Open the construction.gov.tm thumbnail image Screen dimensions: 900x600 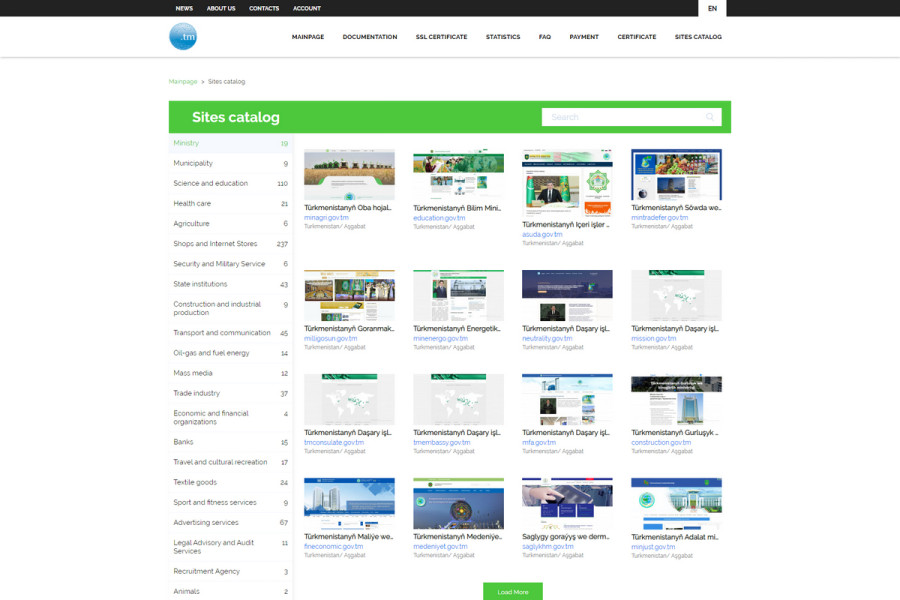pyautogui.click(x=676, y=399)
